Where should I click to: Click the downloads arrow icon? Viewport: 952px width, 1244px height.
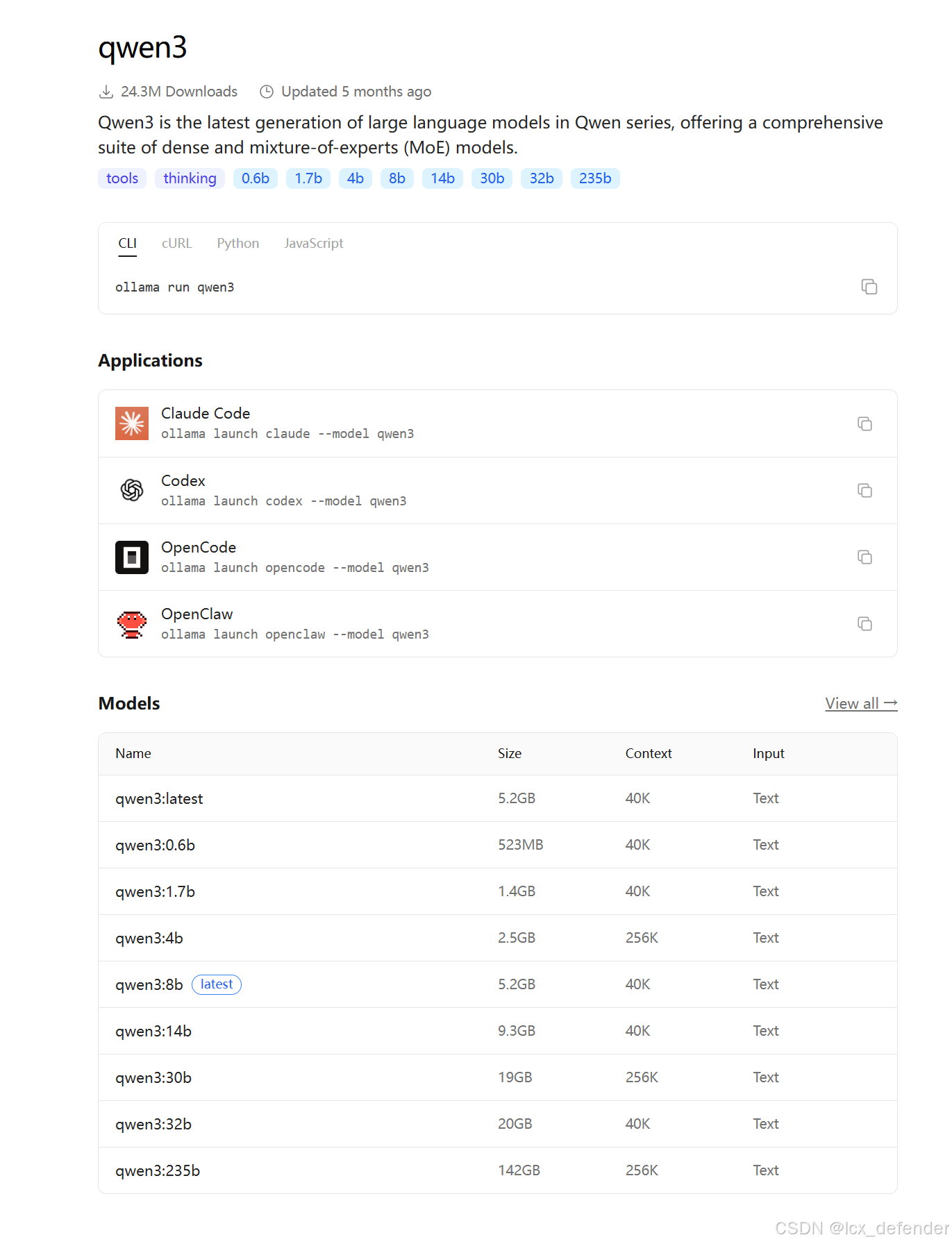click(106, 92)
